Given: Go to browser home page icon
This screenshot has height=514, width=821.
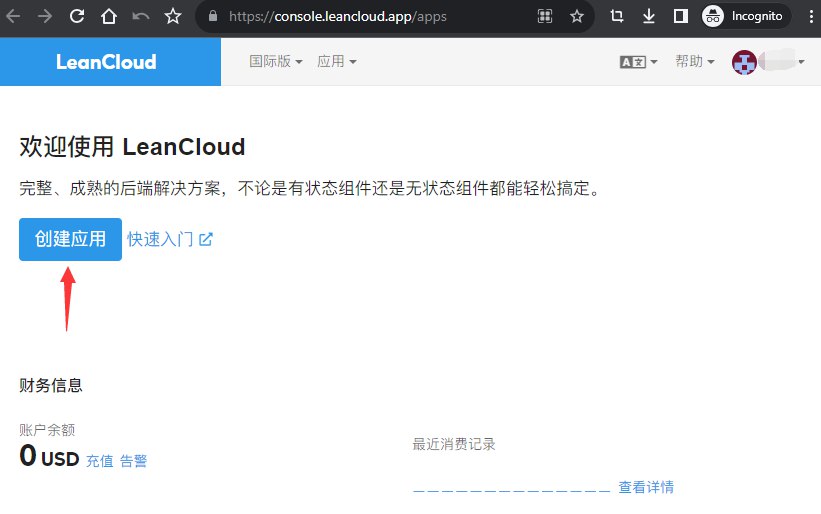Looking at the screenshot, I should click(x=109, y=16).
